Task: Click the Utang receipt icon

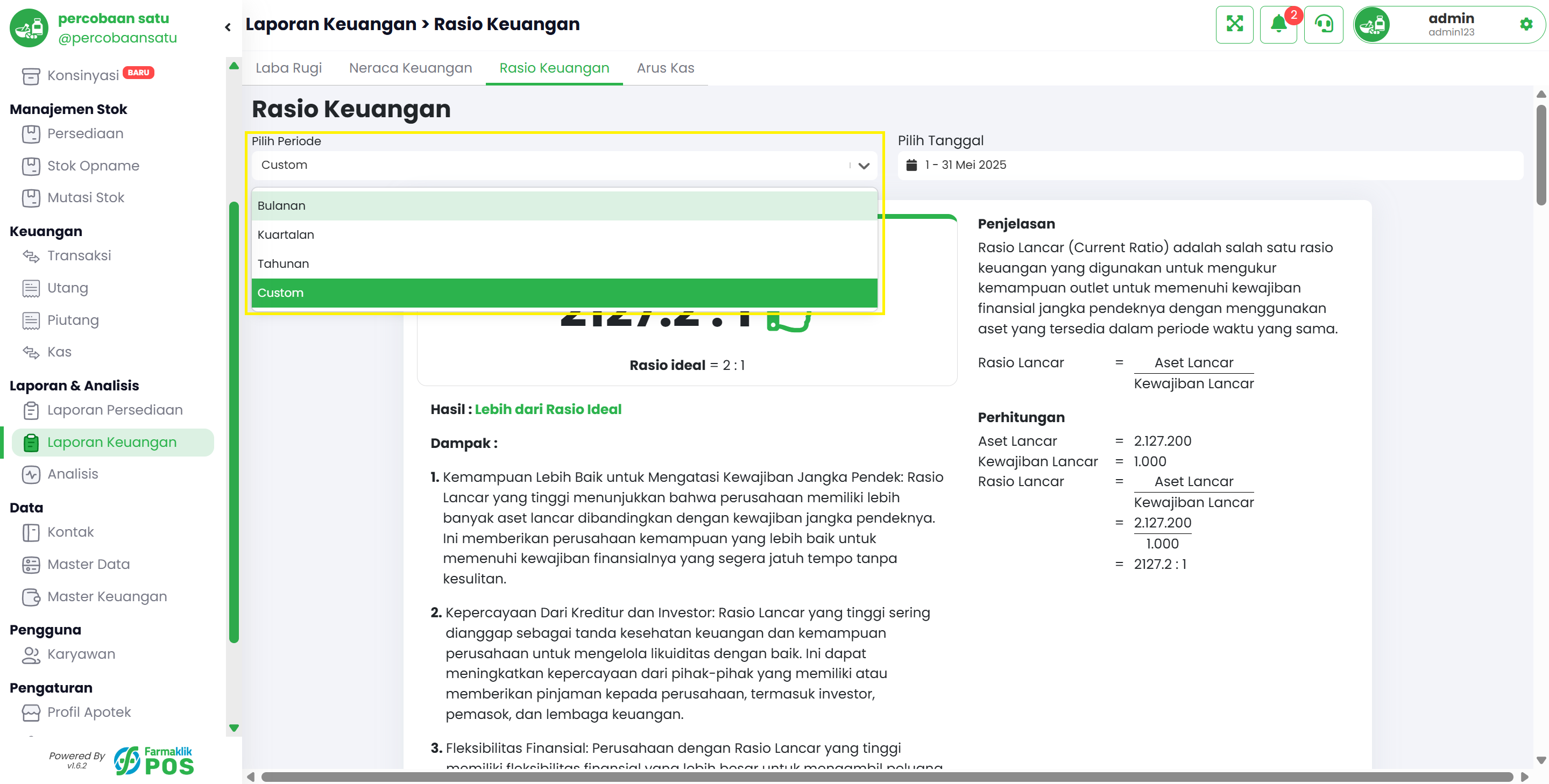Action: coord(31,288)
